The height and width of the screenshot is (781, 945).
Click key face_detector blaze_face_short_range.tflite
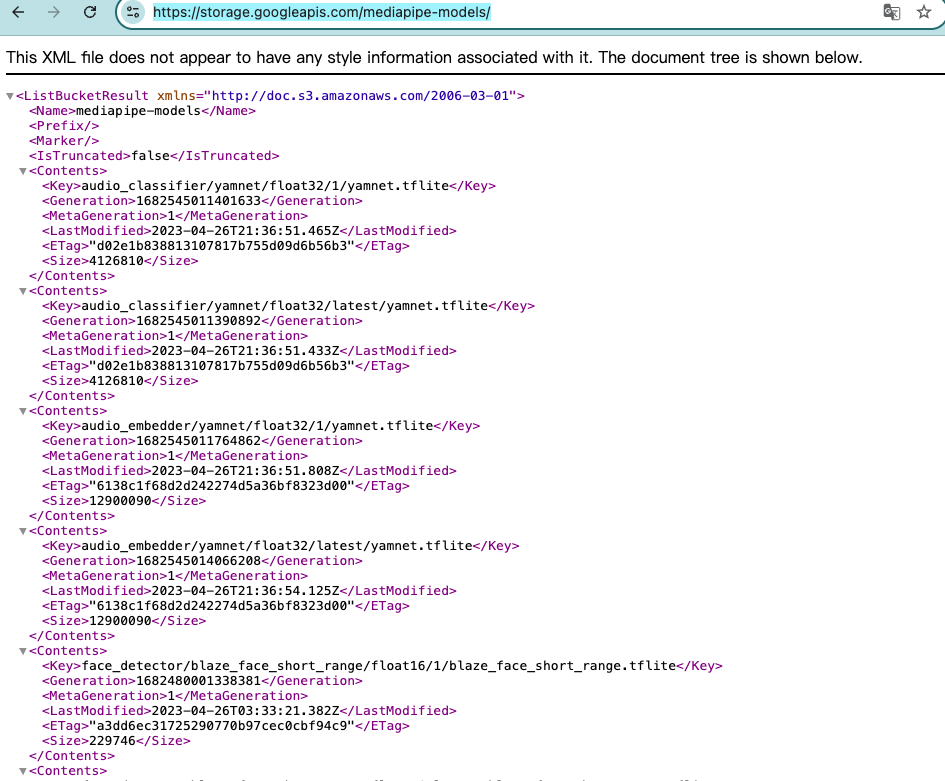(378, 666)
